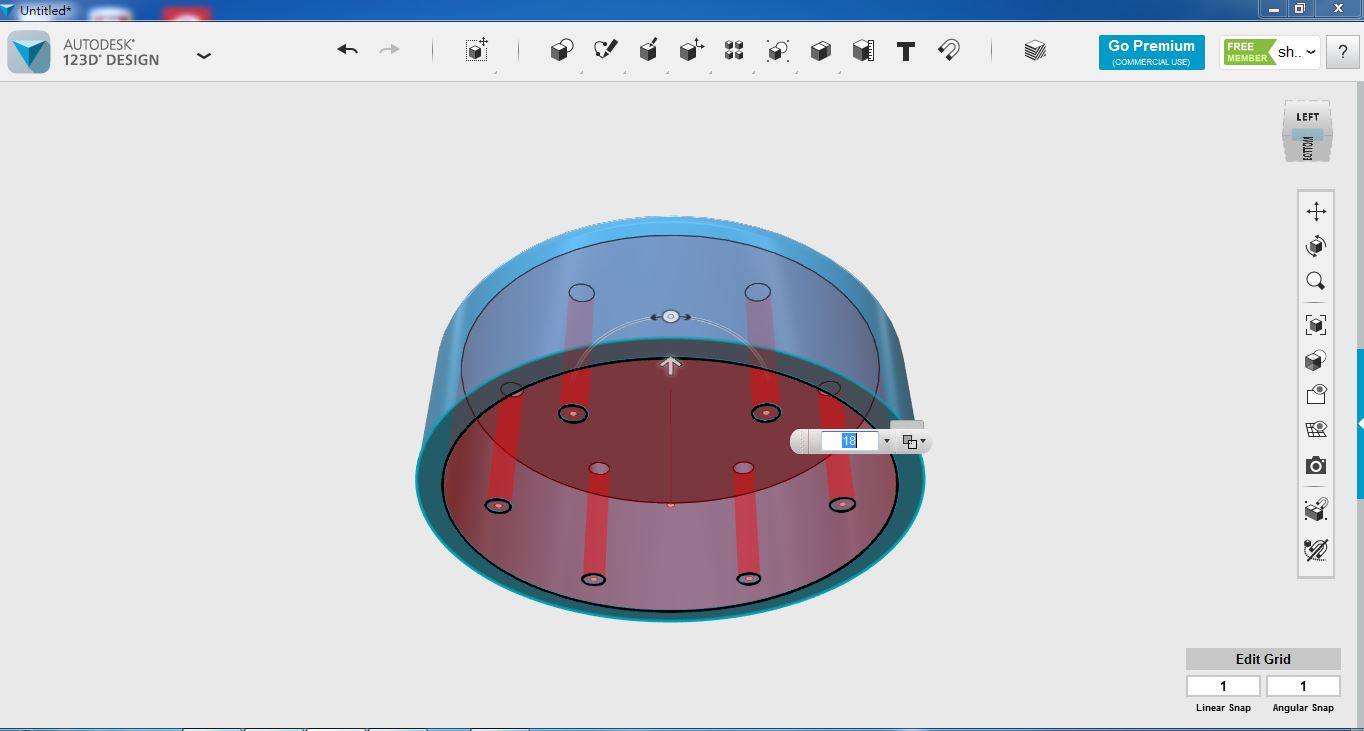Click the taper angle manipulator handle

(x=671, y=317)
